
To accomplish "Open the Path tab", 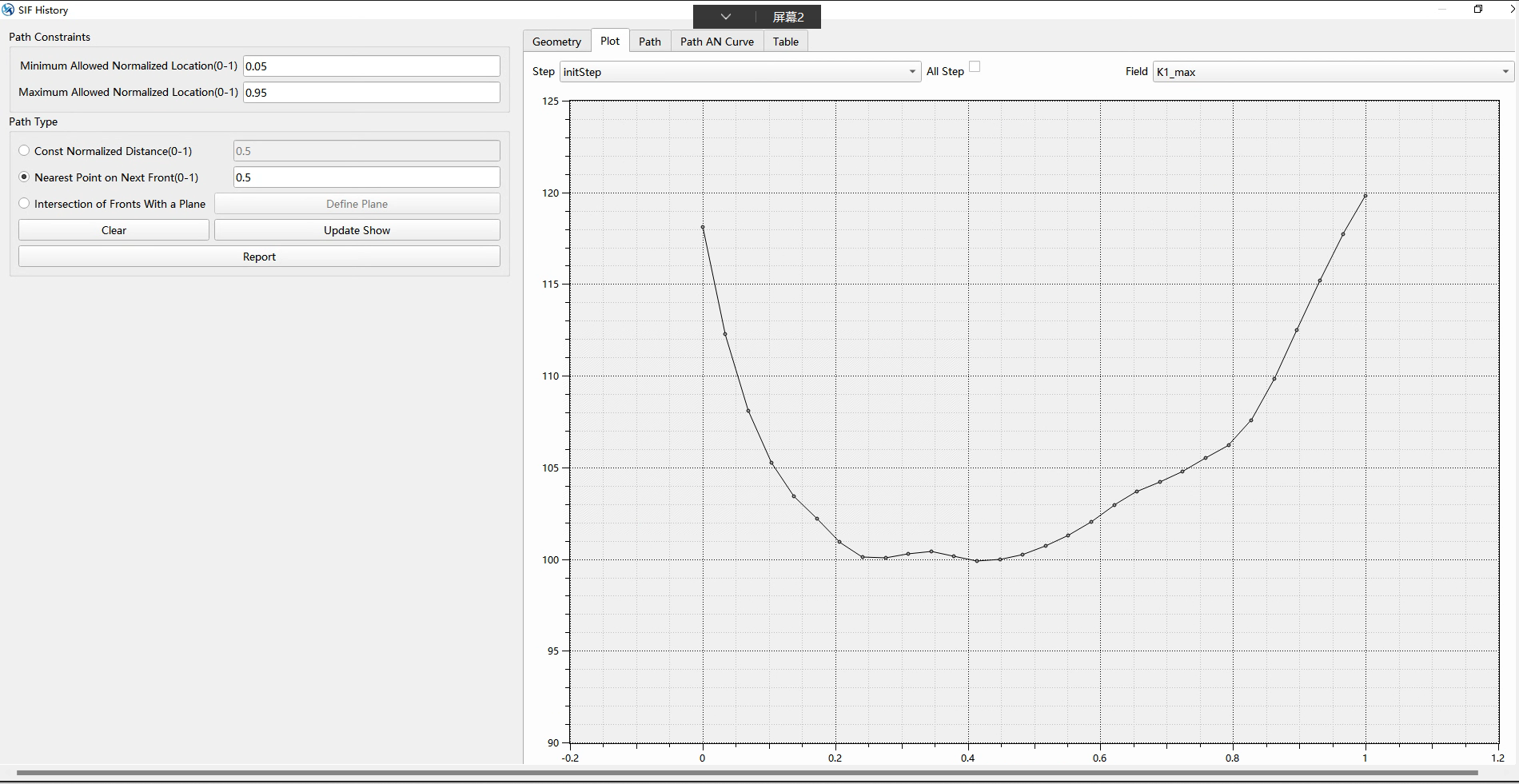I will 650,42.
